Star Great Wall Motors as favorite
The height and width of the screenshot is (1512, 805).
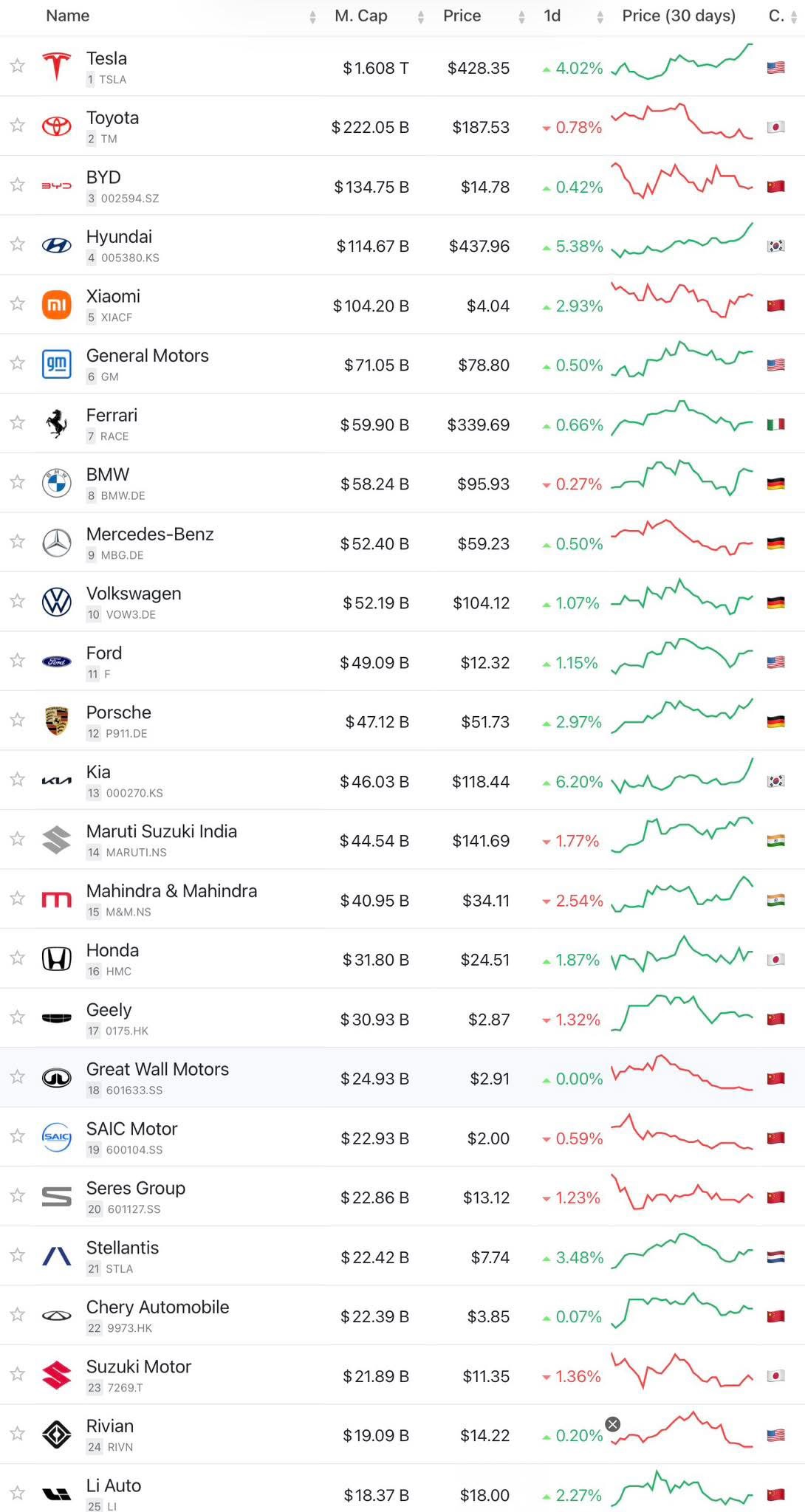[x=18, y=1077]
